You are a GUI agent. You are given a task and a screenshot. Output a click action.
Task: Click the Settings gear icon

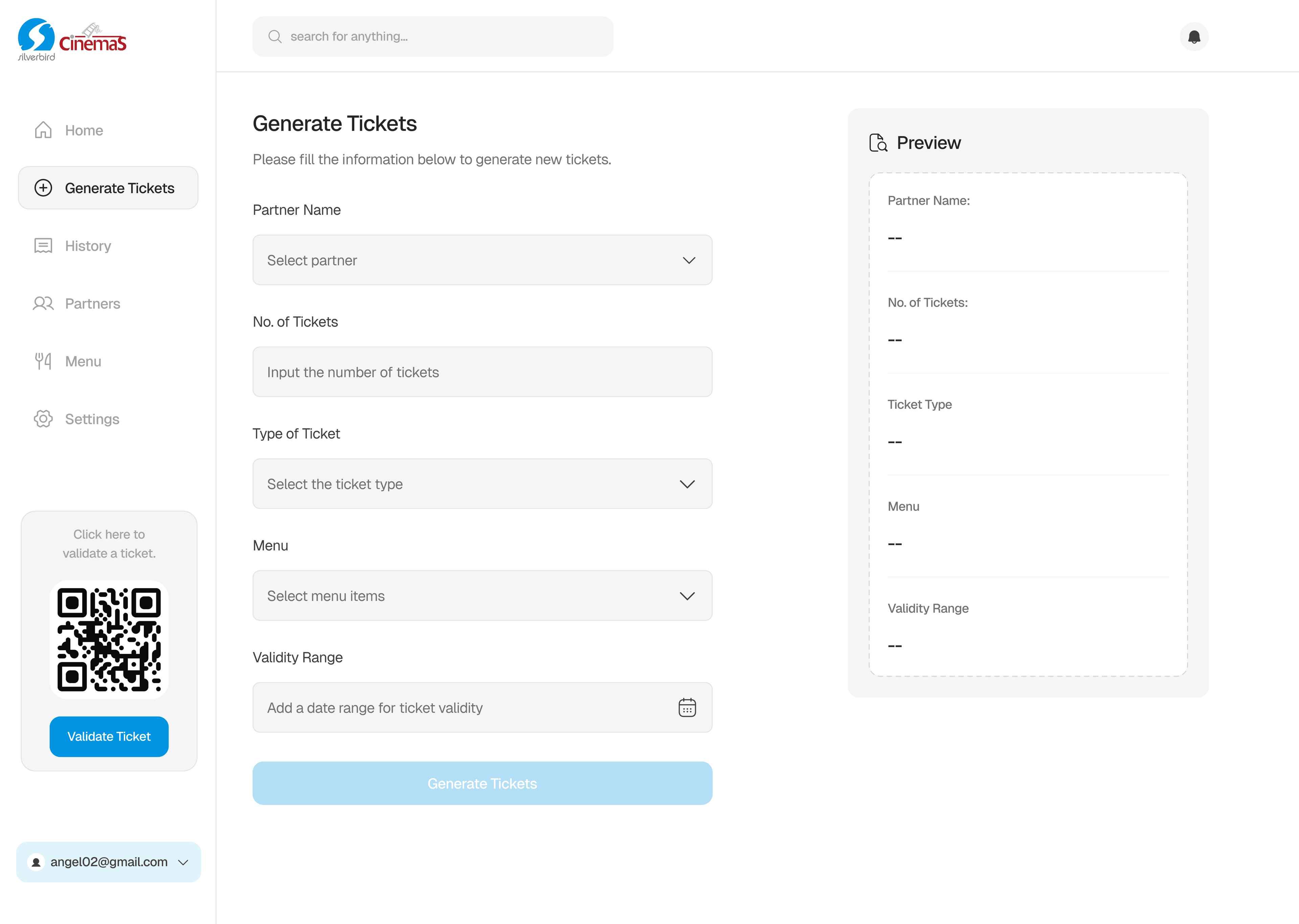click(x=43, y=419)
